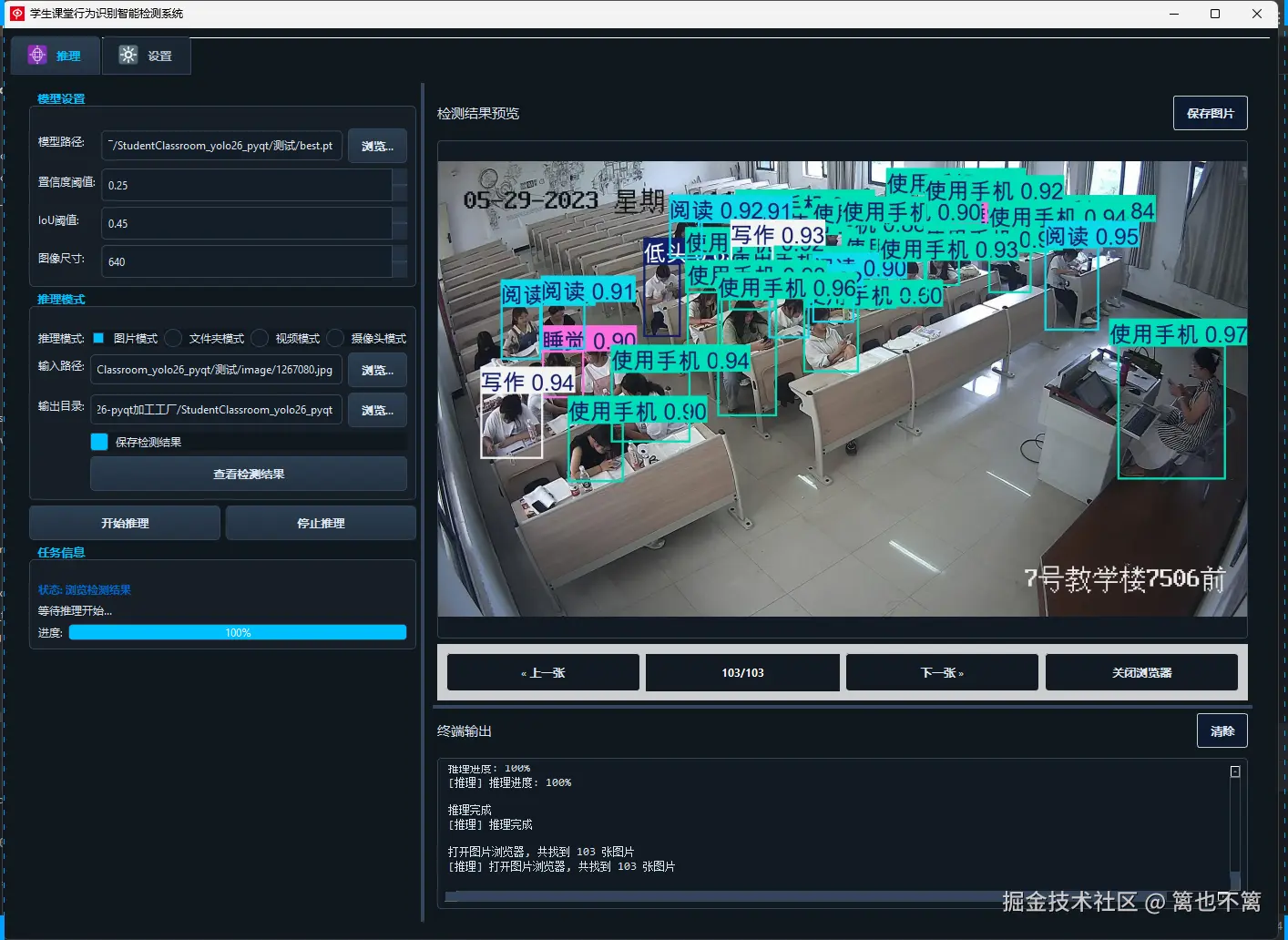Uncheck the 保存检测结果 checkbox
Image resolution: width=1288 pixels, height=940 pixels.
pyautogui.click(x=98, y=442)
